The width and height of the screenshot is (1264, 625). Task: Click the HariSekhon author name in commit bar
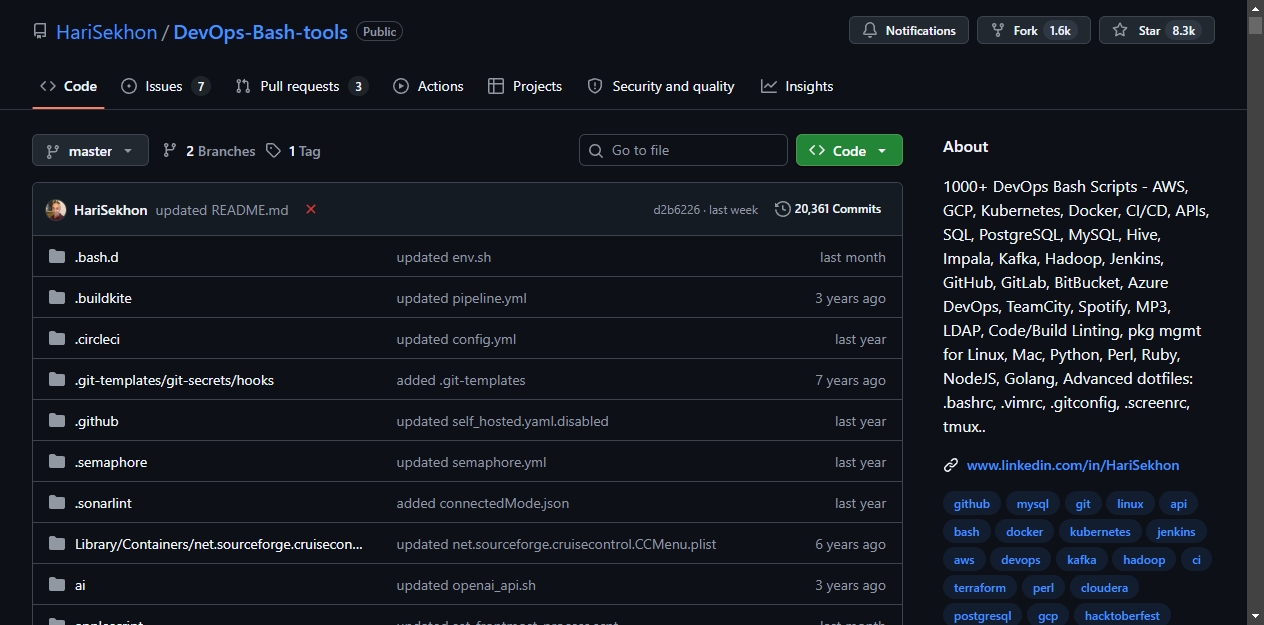pyautogui.click(x=111, y=210)
